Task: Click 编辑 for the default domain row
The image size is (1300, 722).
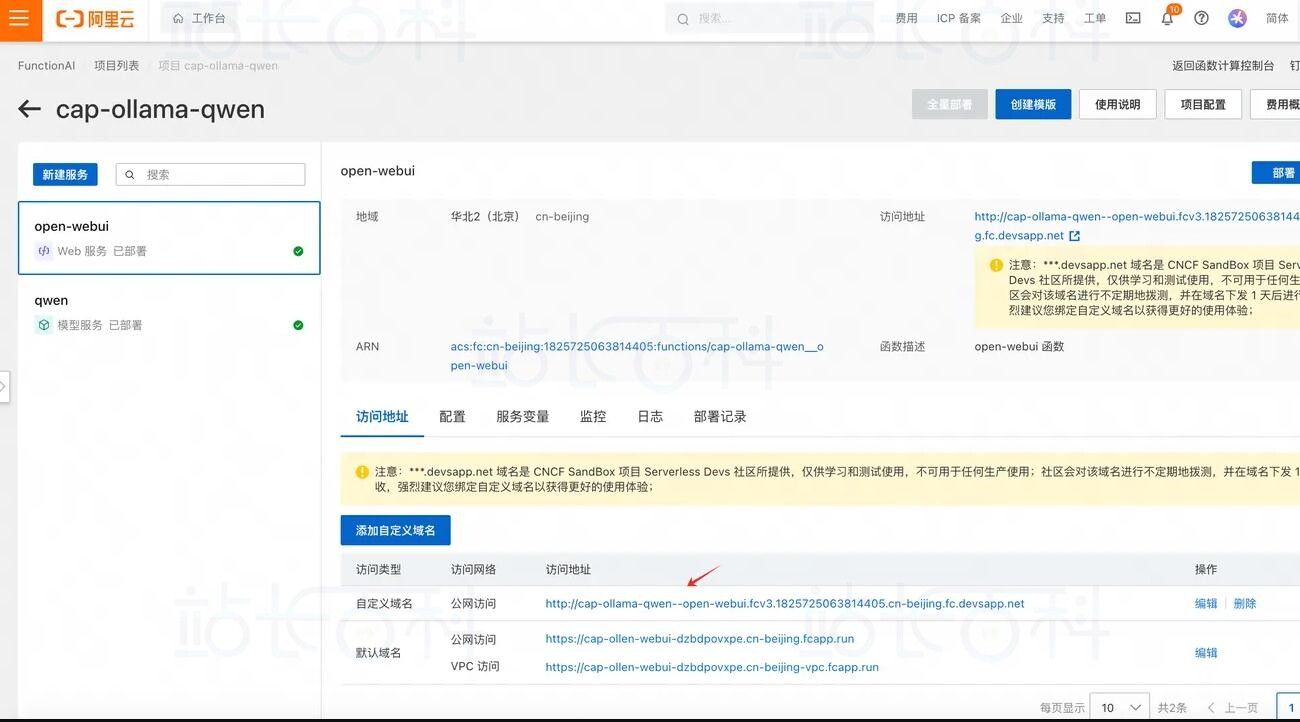Action: click(1206, 652)
